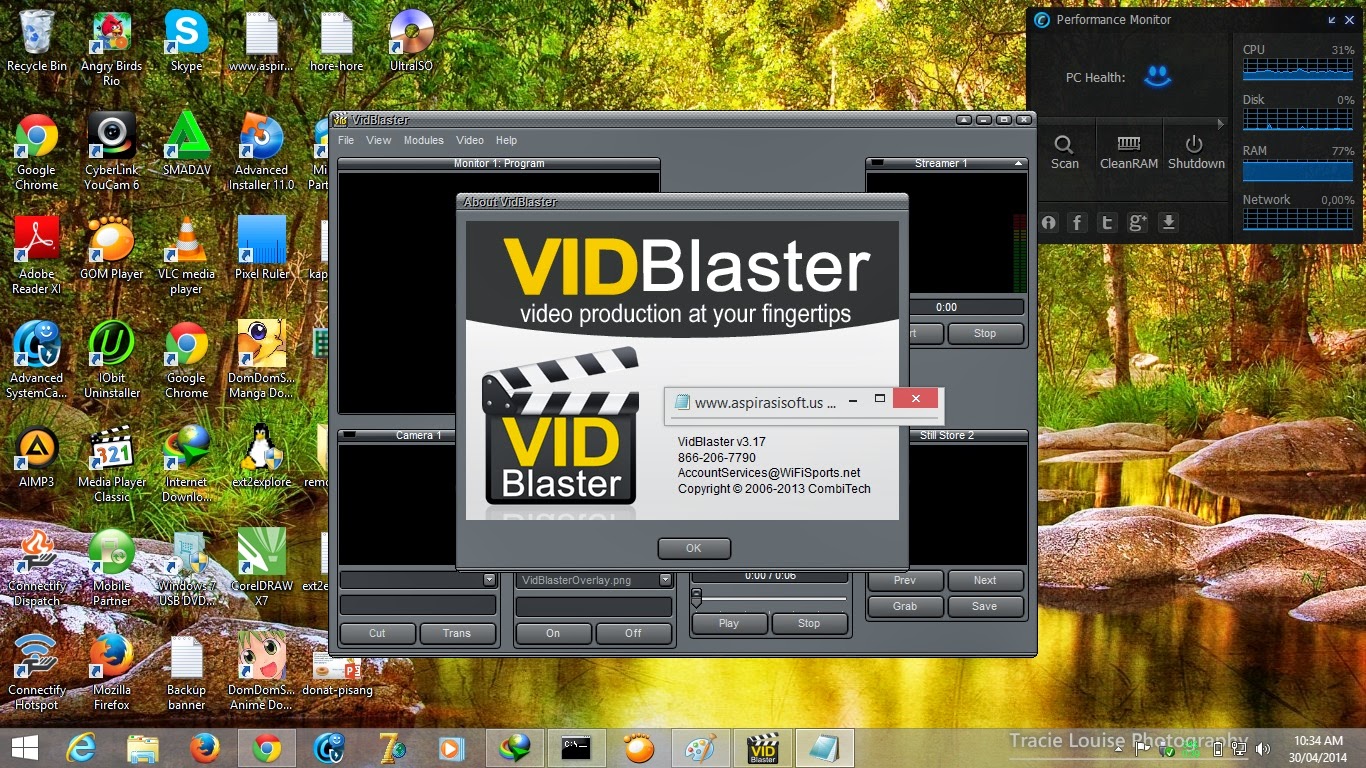The width and height of the screenshot is (1366, 768).
Task: Click Save in Still Store 2
Action: [x=985, y=606]
